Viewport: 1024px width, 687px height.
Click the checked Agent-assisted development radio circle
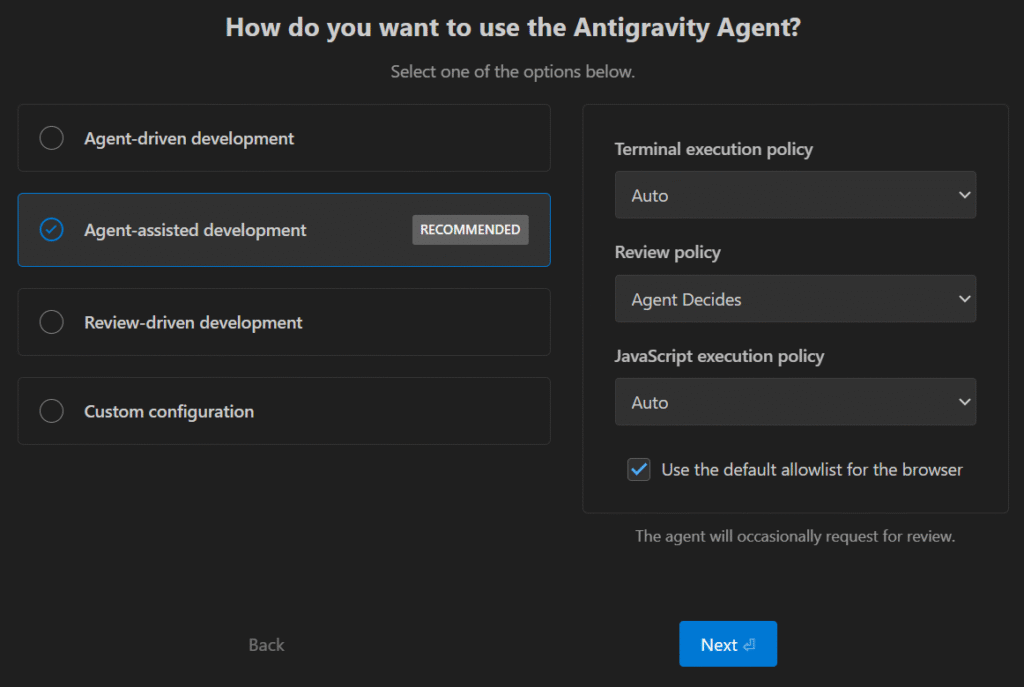(x=51, y=230)
